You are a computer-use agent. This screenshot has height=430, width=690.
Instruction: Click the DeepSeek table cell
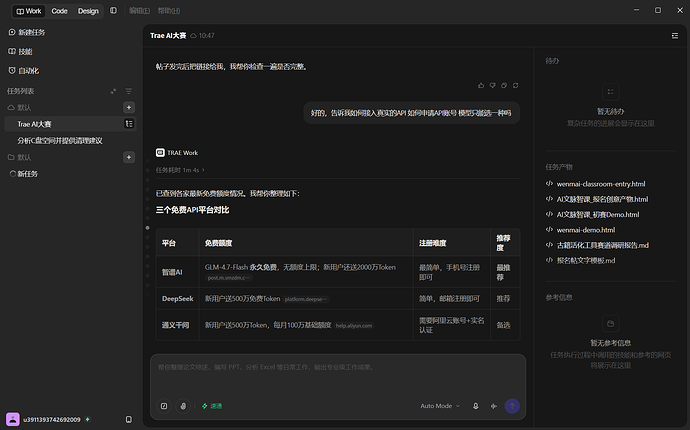(x=177, y=298)
